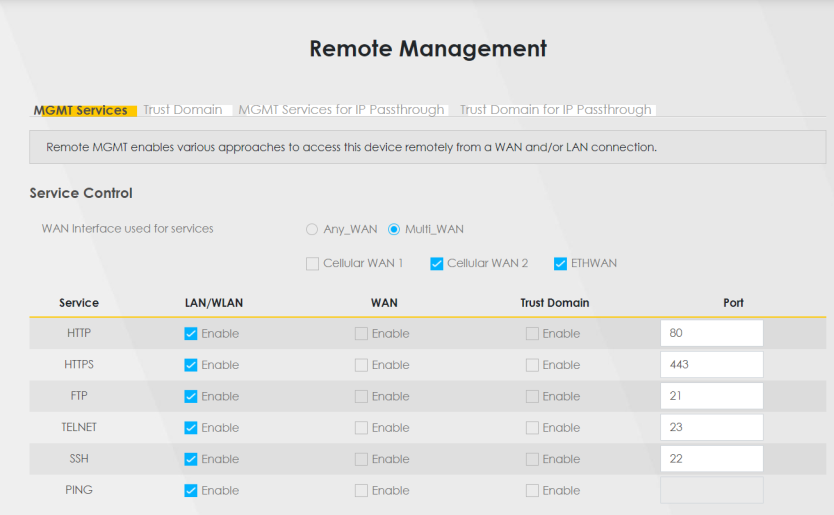Viewport: 834px width, 515px height.
Task: Click the HTTPS port field showing 443
Action: 711,365
